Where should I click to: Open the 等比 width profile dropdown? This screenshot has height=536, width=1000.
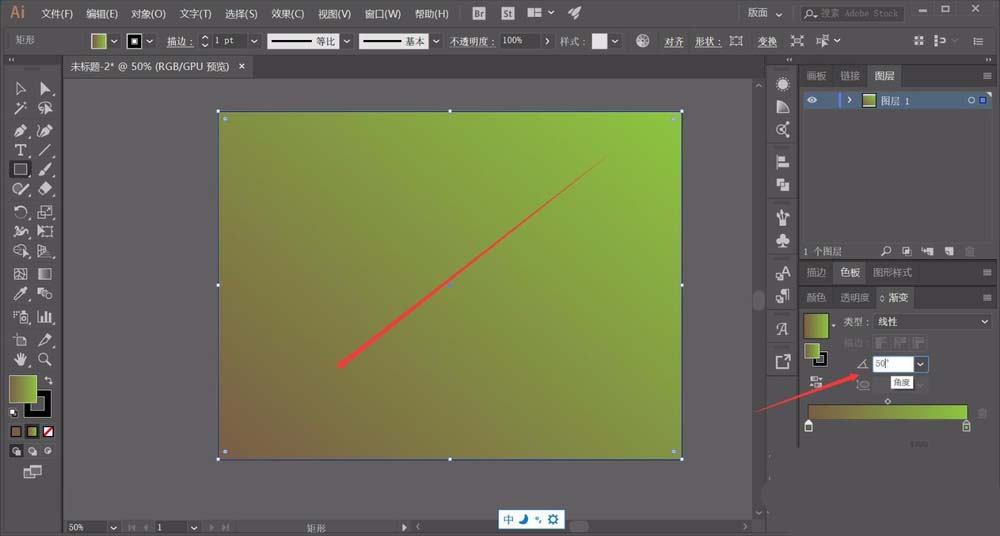point(347,41)
